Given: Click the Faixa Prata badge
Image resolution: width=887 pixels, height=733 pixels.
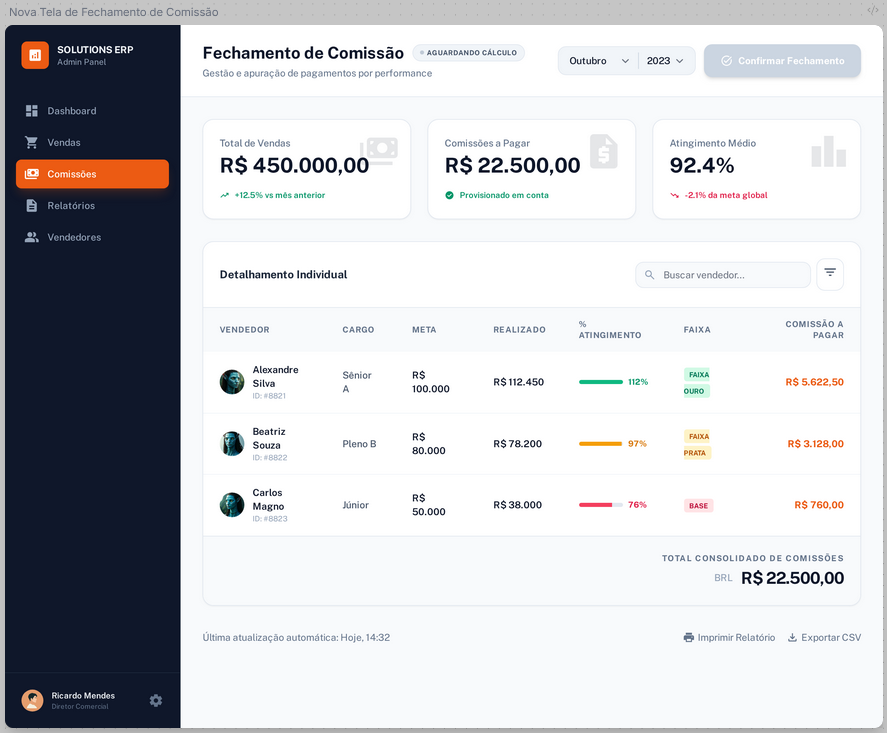Looking at the screenshot, I should pyautogui.click(x=697, y=444).
